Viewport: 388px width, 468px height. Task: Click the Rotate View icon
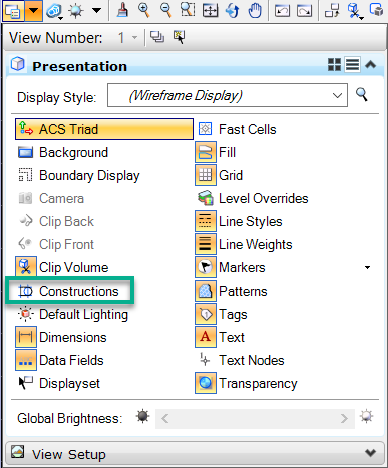coord(233,10)
